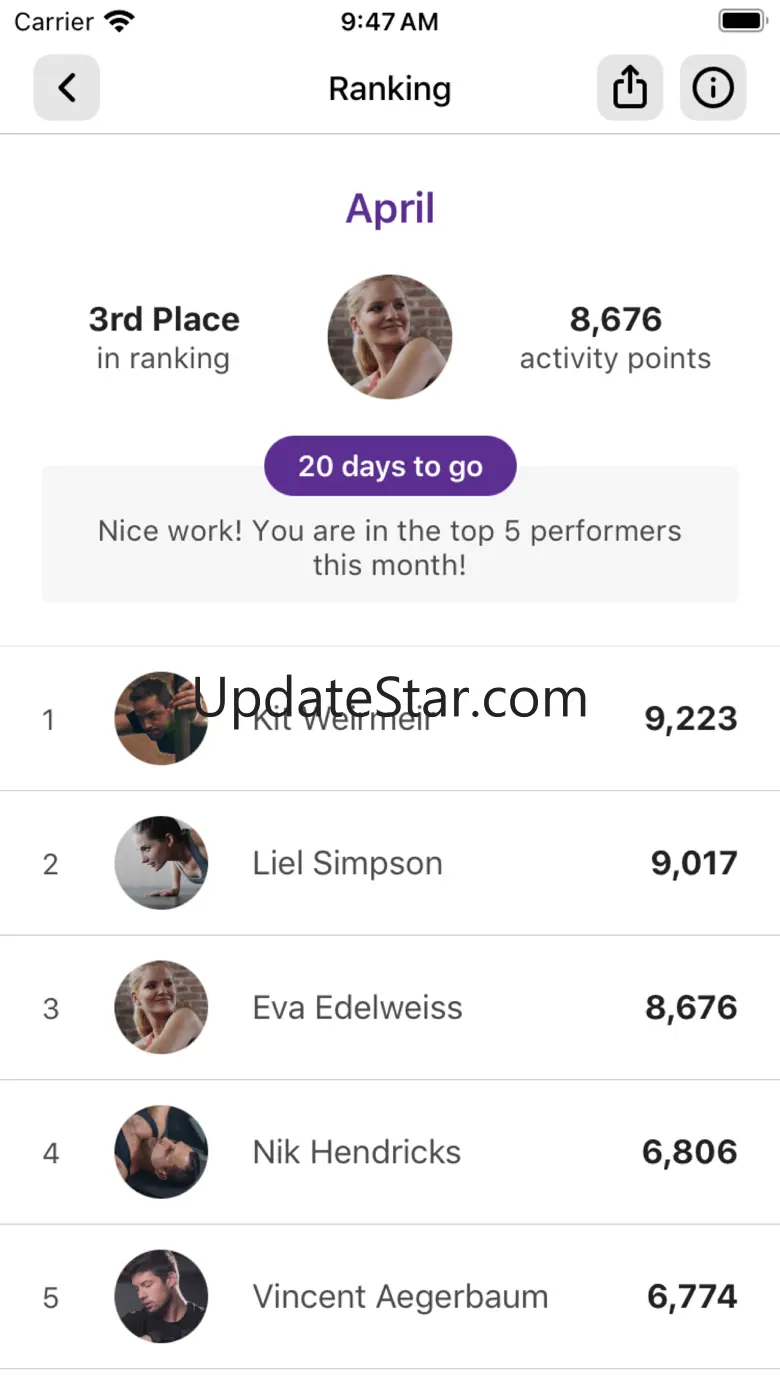Open the info icon in header
Screen dimensions: 780x1387
(x=713, y=88)
